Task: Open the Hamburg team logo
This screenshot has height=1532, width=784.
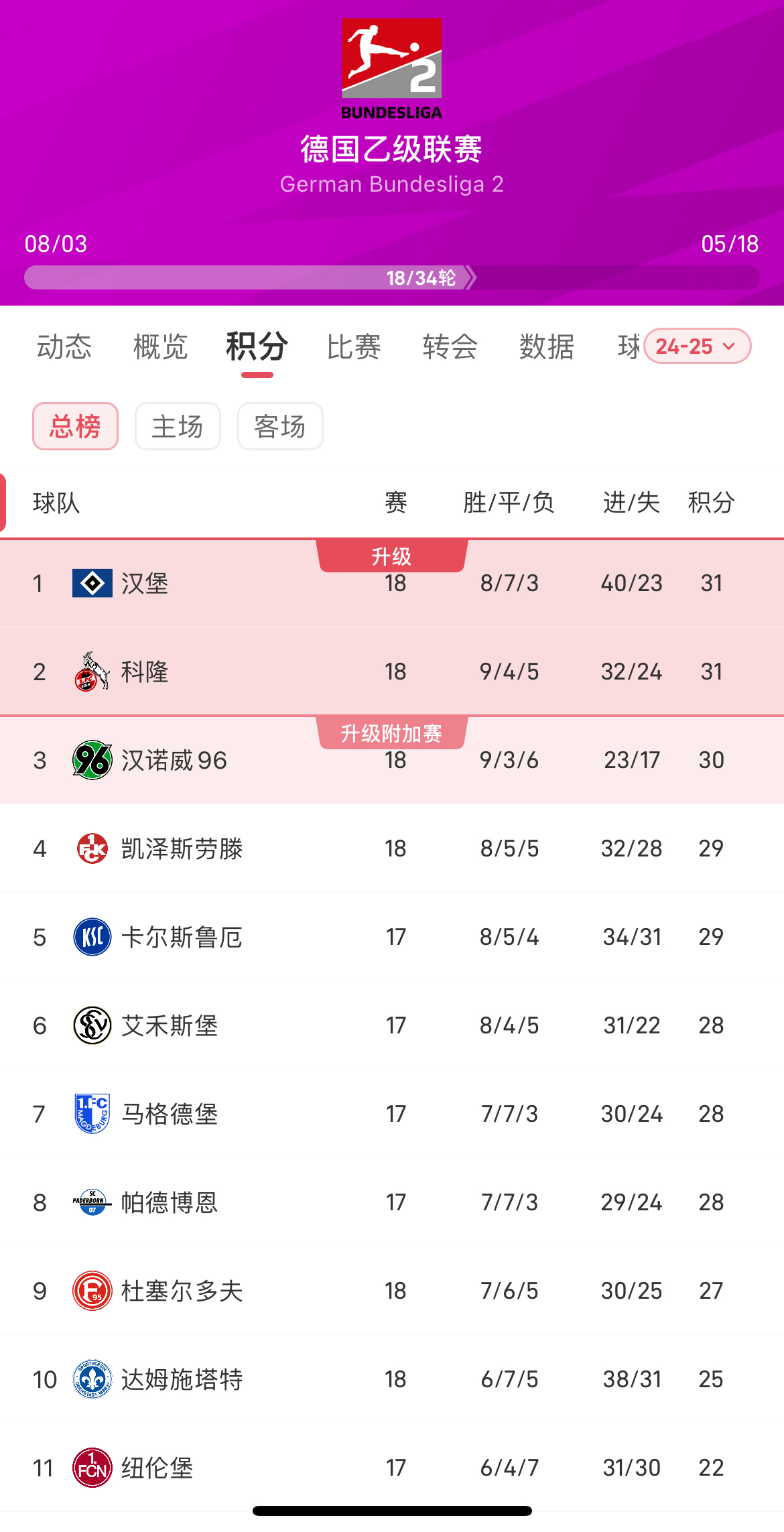Action: (x=91, y=583)
